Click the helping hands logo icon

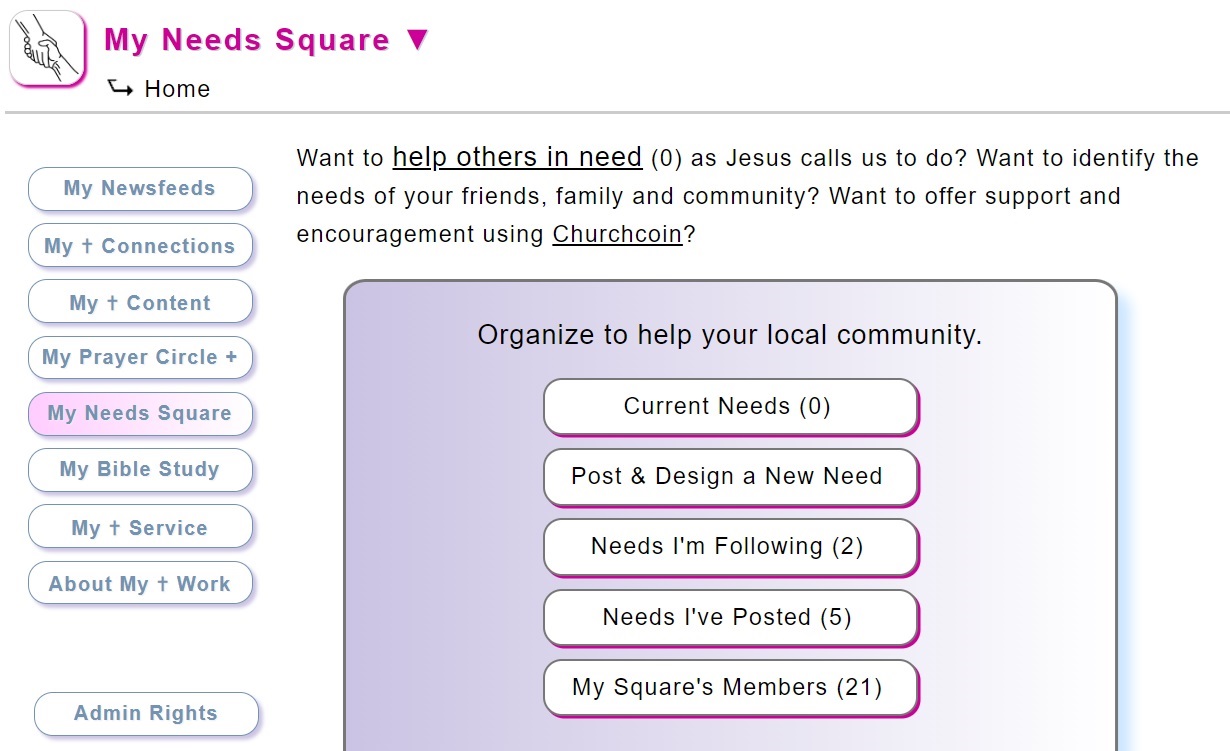48,48
